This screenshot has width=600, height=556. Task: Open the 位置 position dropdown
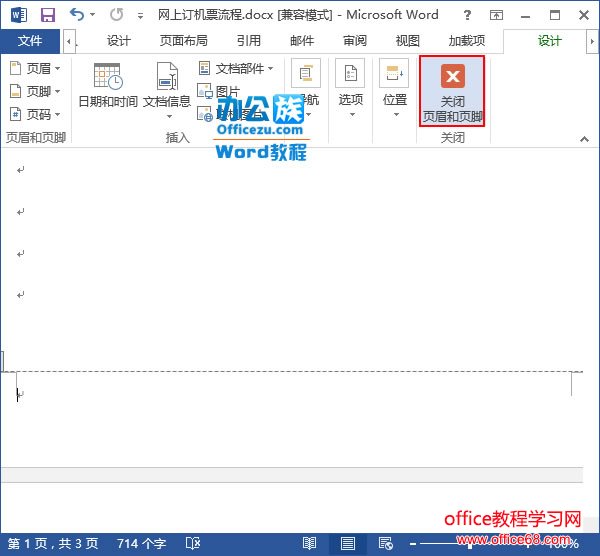[x=395, y=88]
